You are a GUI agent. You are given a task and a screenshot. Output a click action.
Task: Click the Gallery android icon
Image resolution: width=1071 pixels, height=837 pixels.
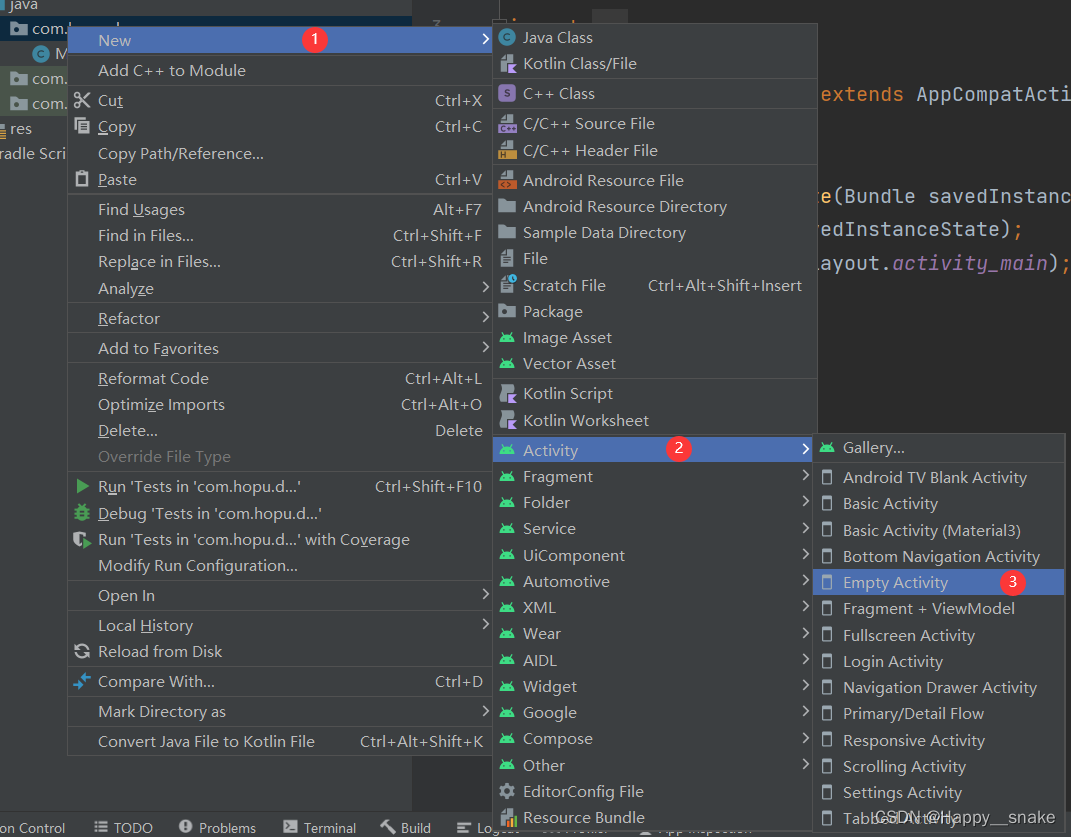827,448
